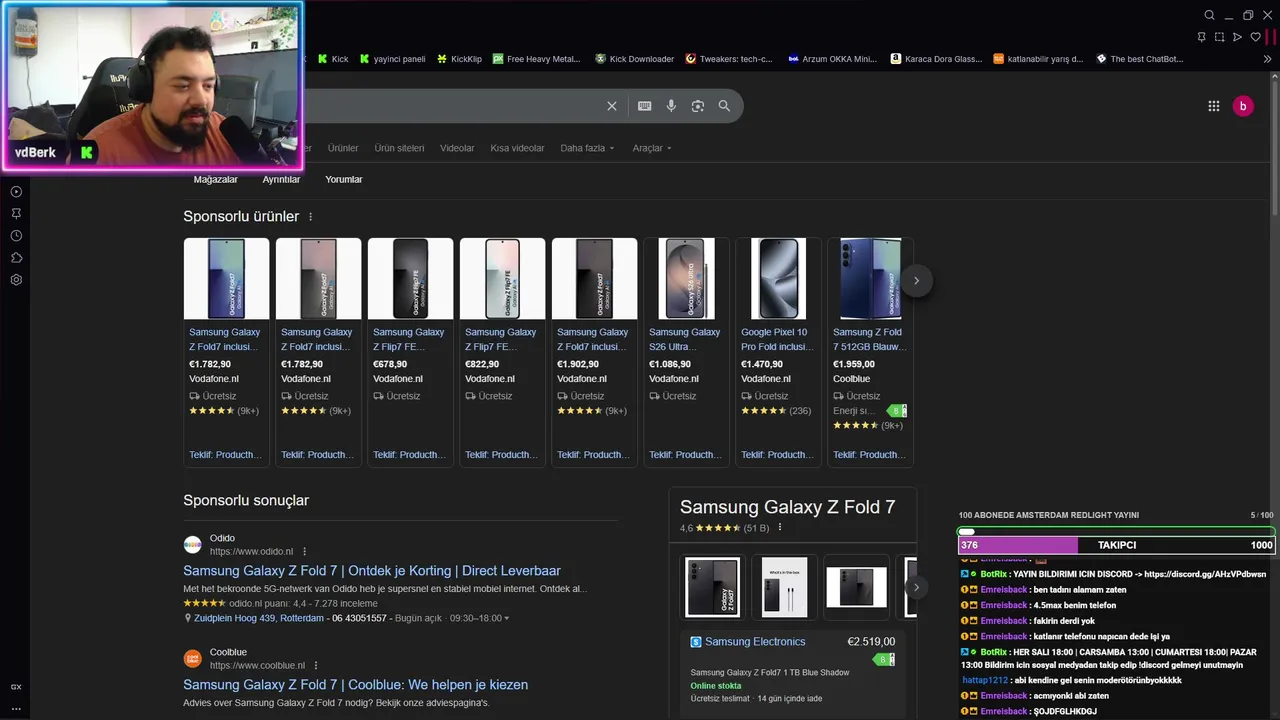Switch to the Kısa videolar tab

tap(517, 148)
